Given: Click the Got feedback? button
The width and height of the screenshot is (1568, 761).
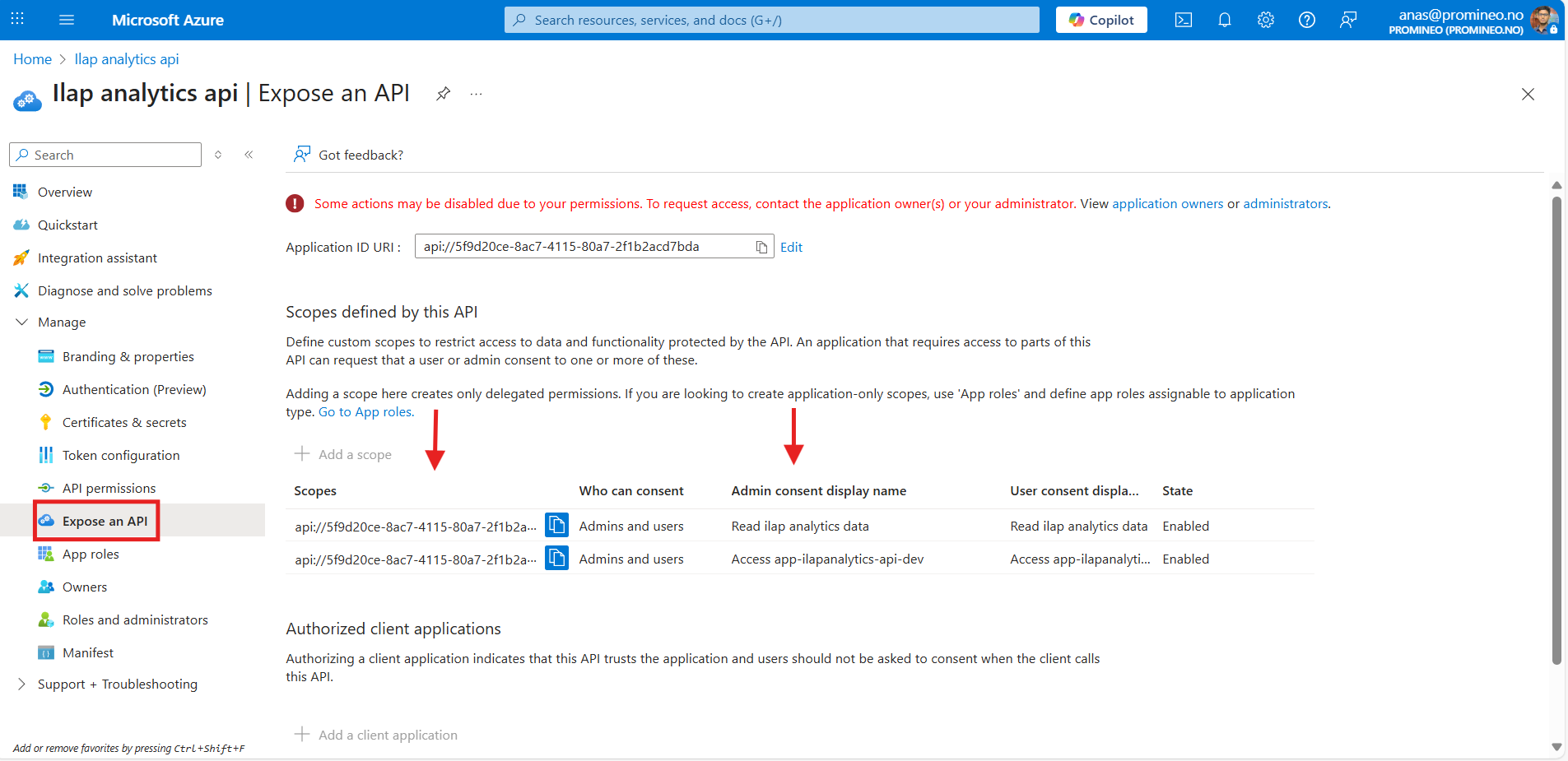Looking at the screenshot, I should click(x=349, y=155).
